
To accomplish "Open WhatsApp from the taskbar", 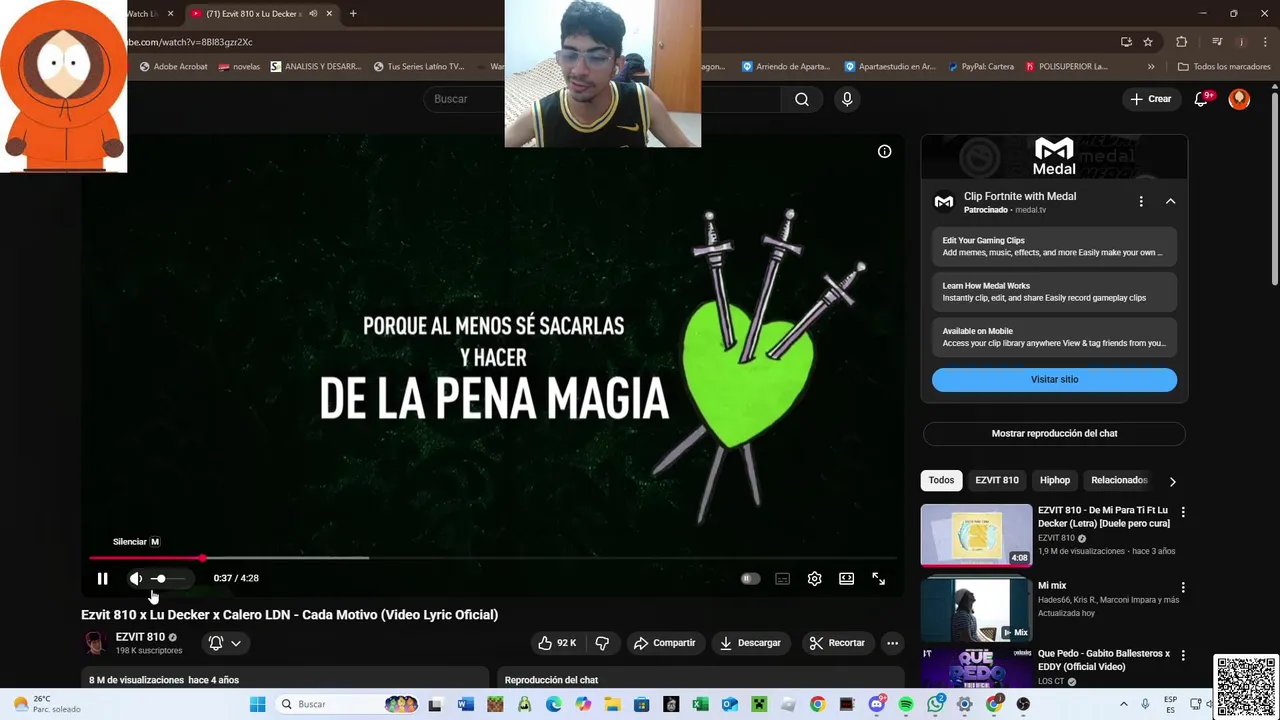I will 935,704.
